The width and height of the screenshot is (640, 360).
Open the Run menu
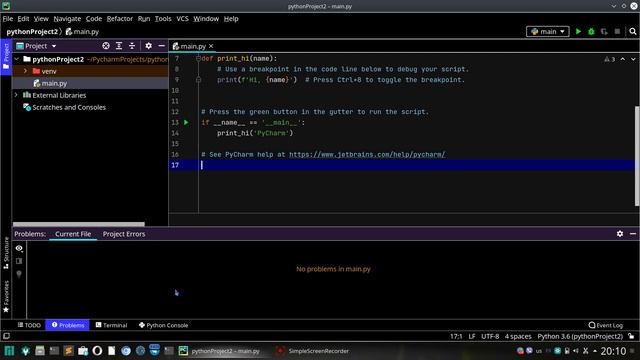click(x=144, y=19)
